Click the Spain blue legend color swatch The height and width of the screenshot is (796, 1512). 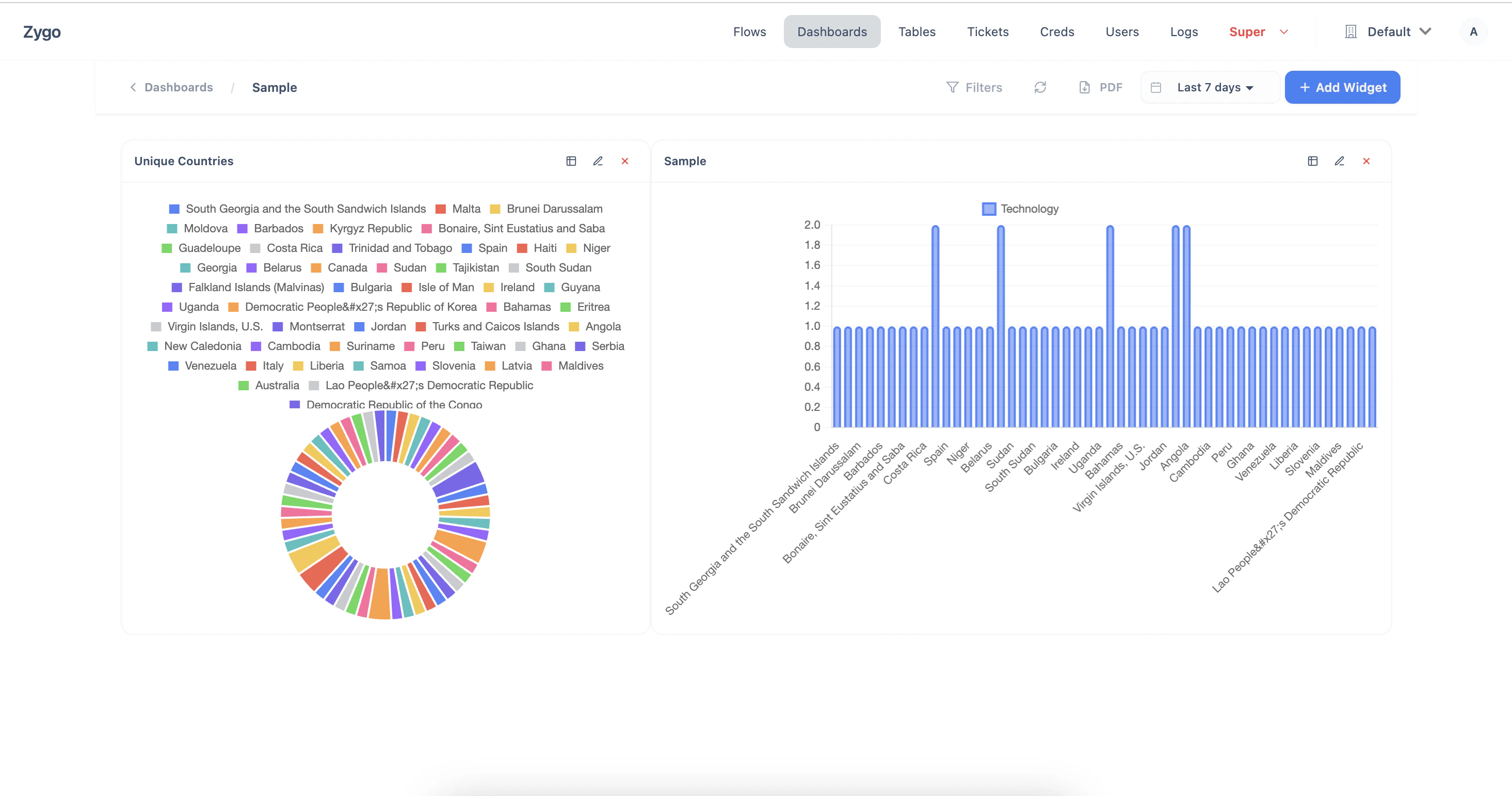(x=467, y=248)
